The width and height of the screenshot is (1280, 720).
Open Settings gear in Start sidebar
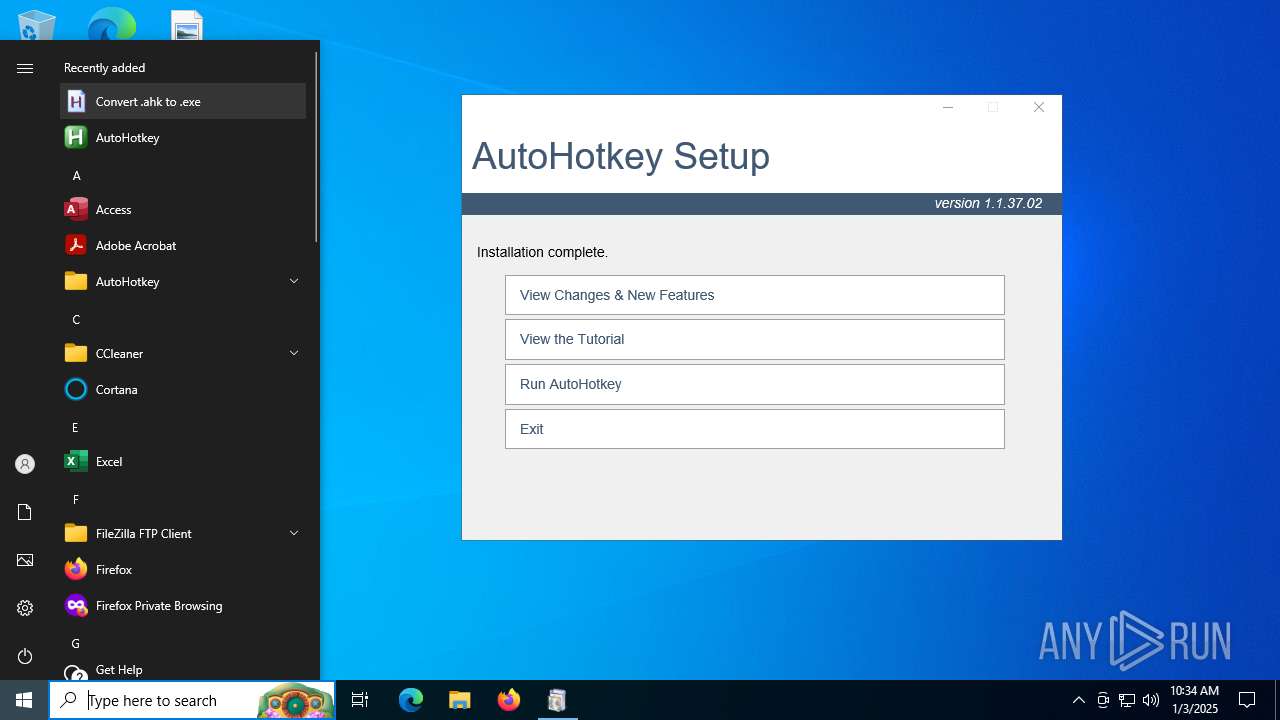point(25,608)
